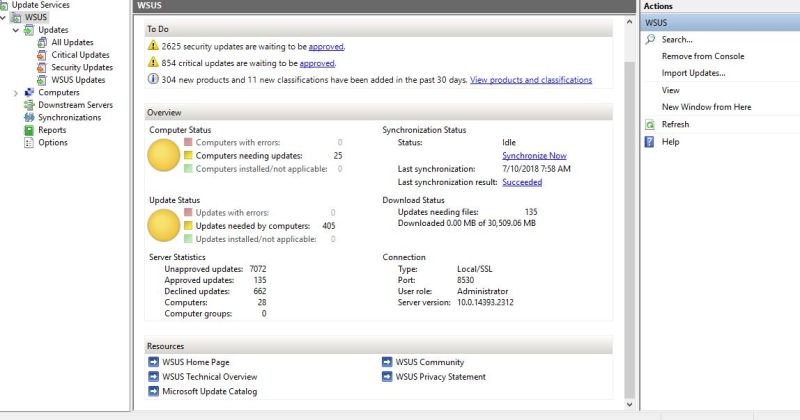Click arrow icon next to WSUS Privacy Statement
The height and width of the screenshot is (420, 800).
pos(387,377)
